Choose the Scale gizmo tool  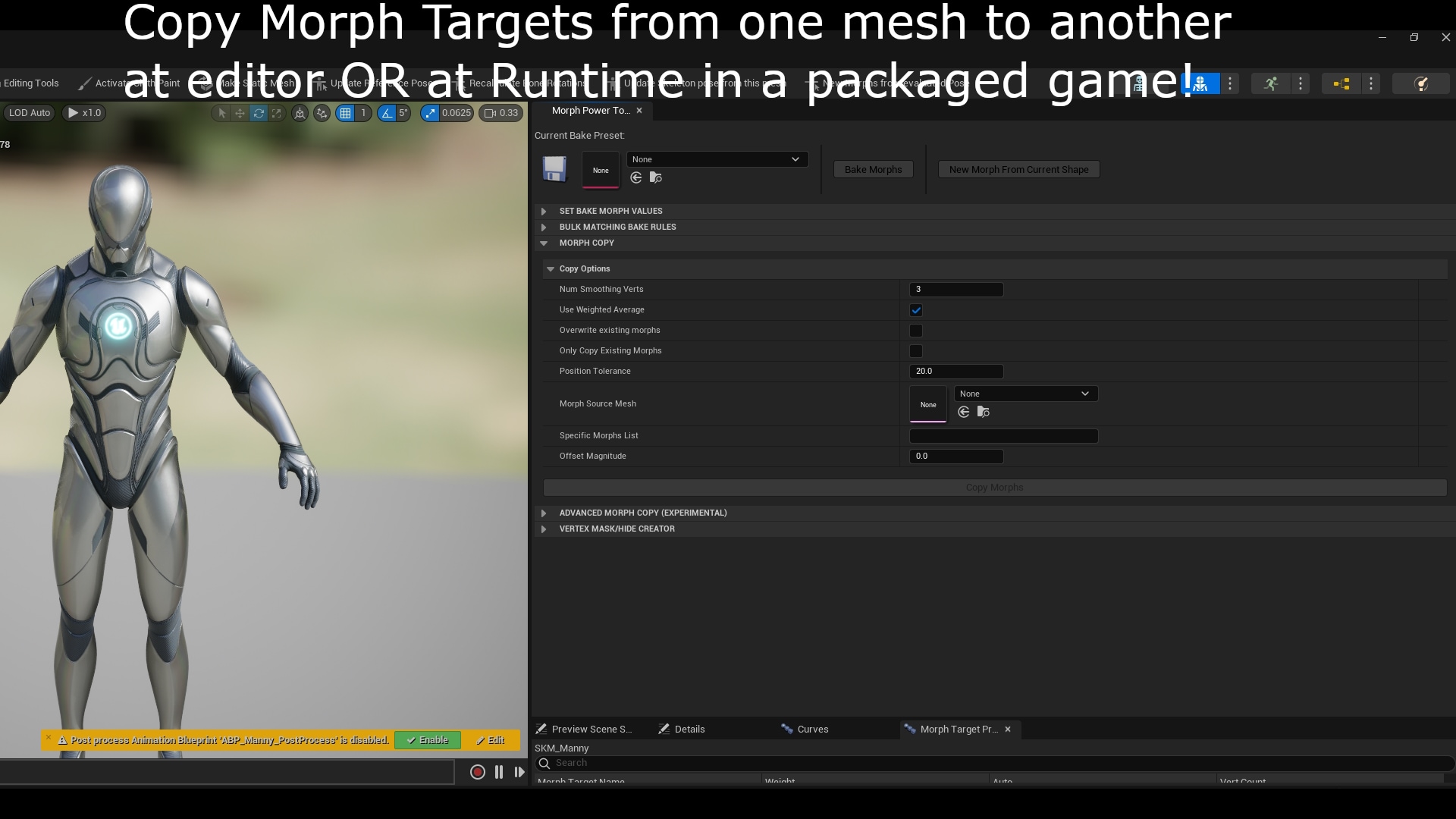pyautogui.click(x=277, y=113)
